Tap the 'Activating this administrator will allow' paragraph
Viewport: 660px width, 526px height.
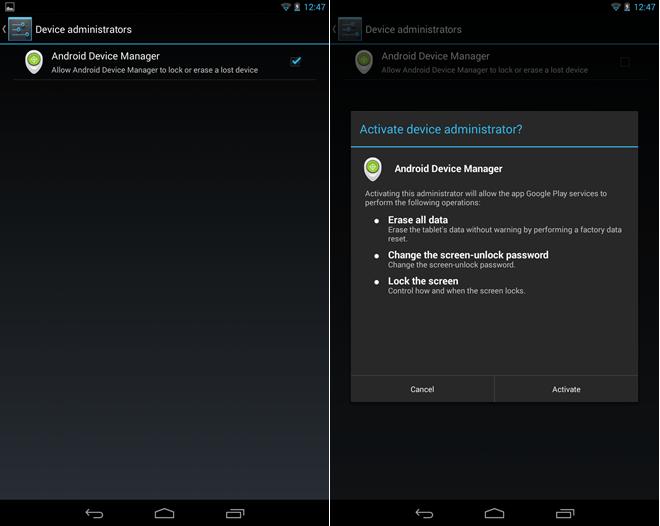486,198
